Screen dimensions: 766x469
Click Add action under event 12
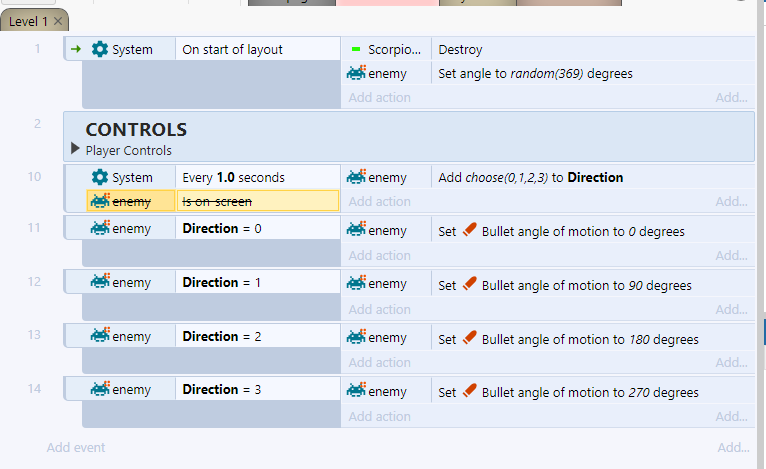[379, 310]
